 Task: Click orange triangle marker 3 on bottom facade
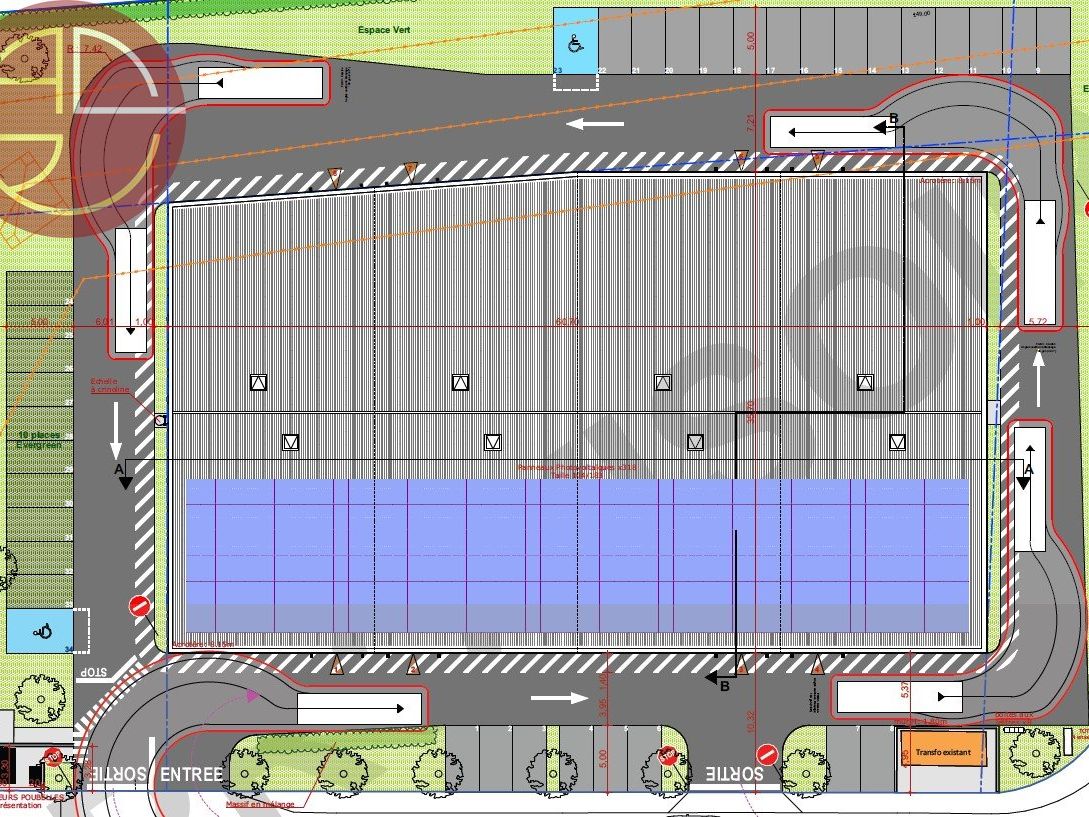click(x=742, y=665)
